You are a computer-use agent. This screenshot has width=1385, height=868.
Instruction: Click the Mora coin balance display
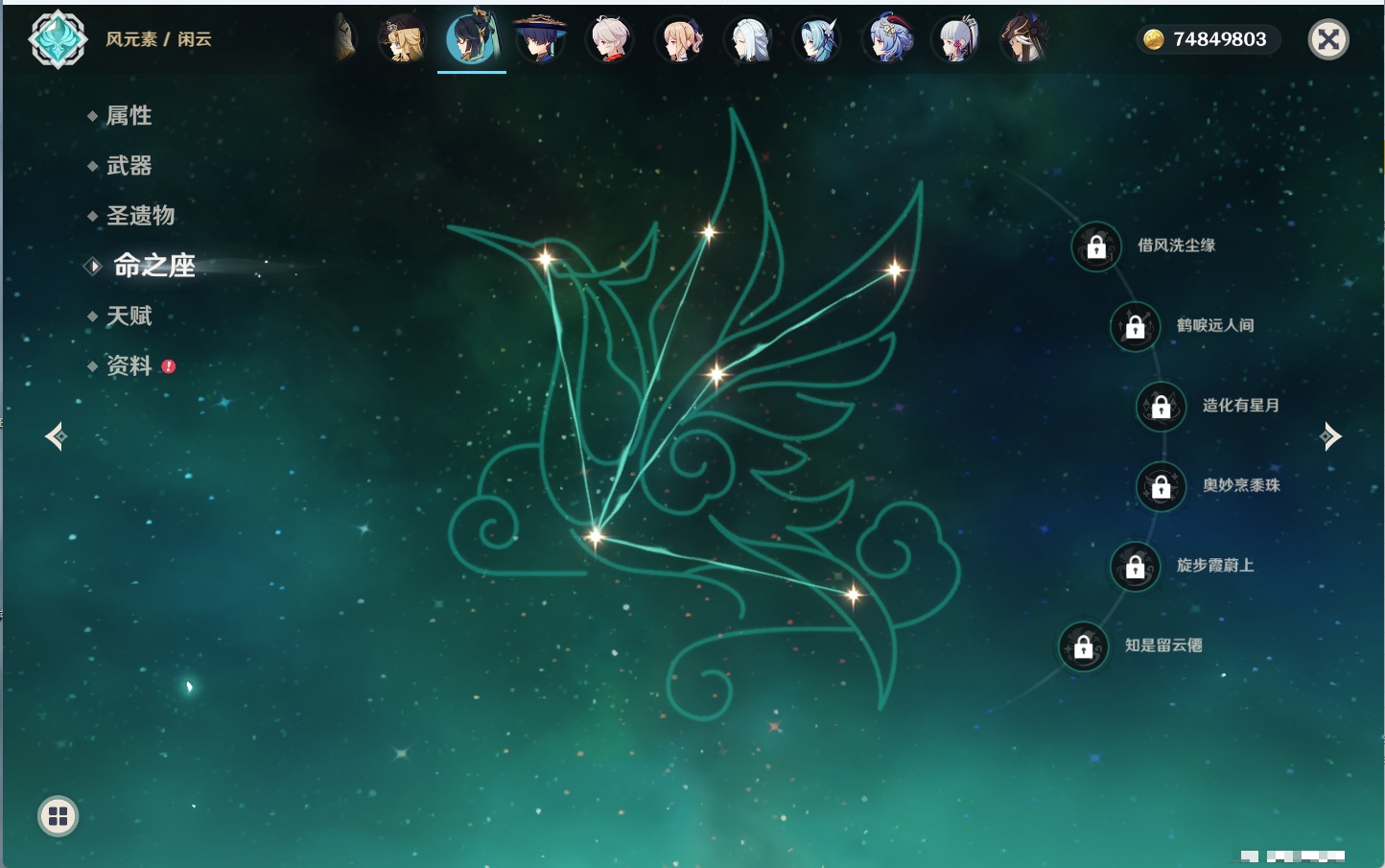tap(1208, 39)
